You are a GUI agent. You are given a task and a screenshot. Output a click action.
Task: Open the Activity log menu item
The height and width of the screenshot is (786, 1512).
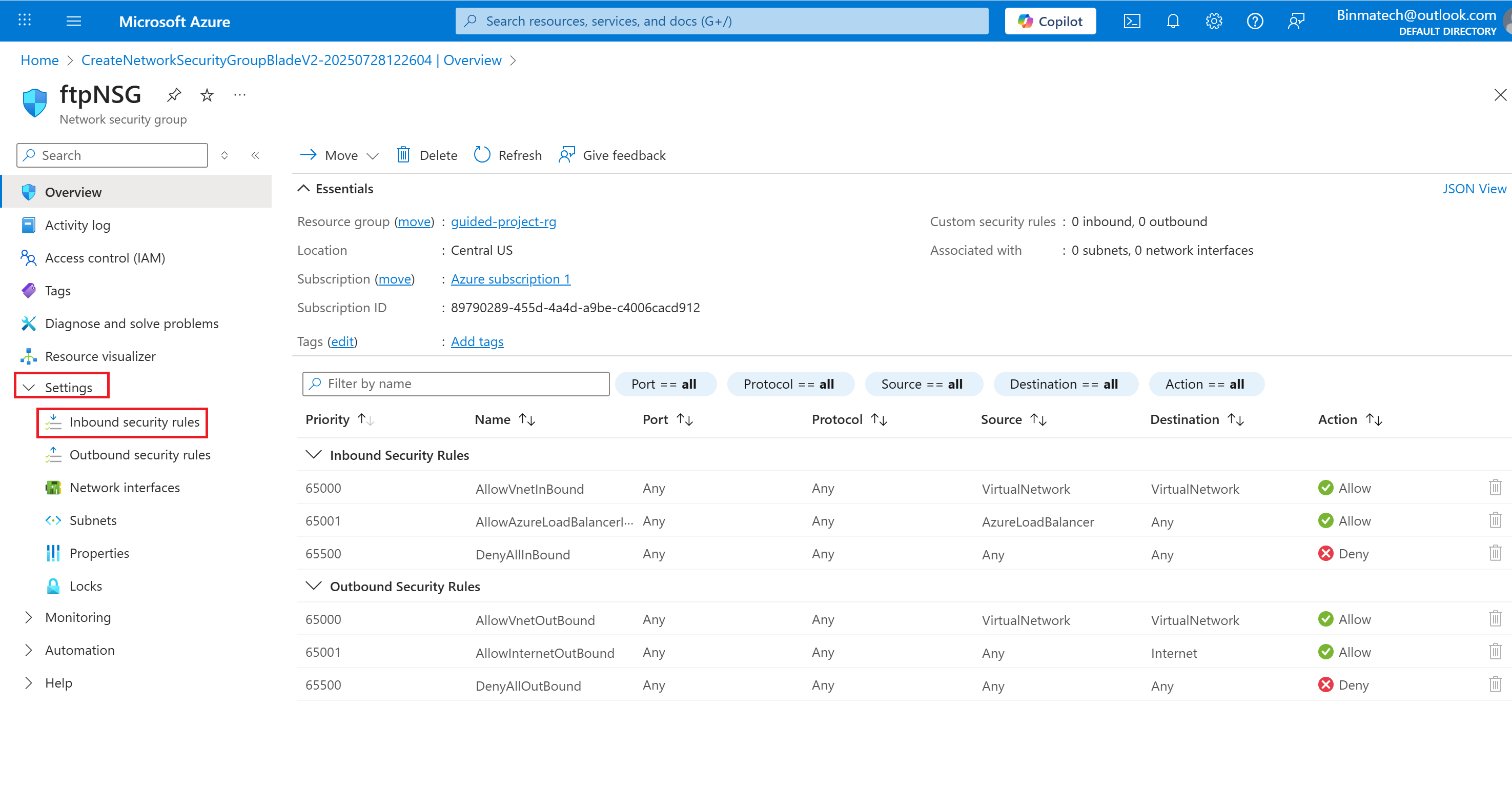(x=77, y=225)
